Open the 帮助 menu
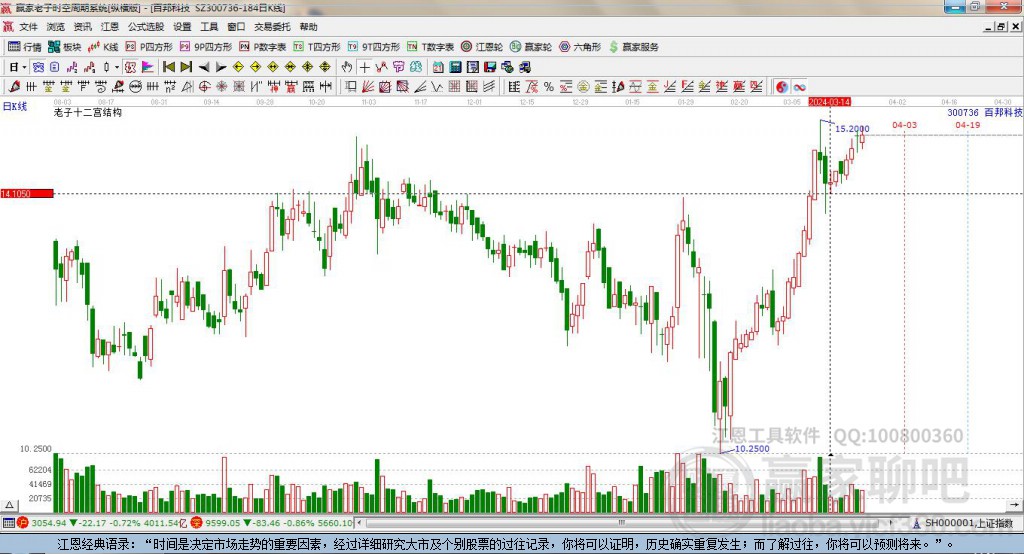This screenshot has width=1024, height=554. click(x=308, y=27)
